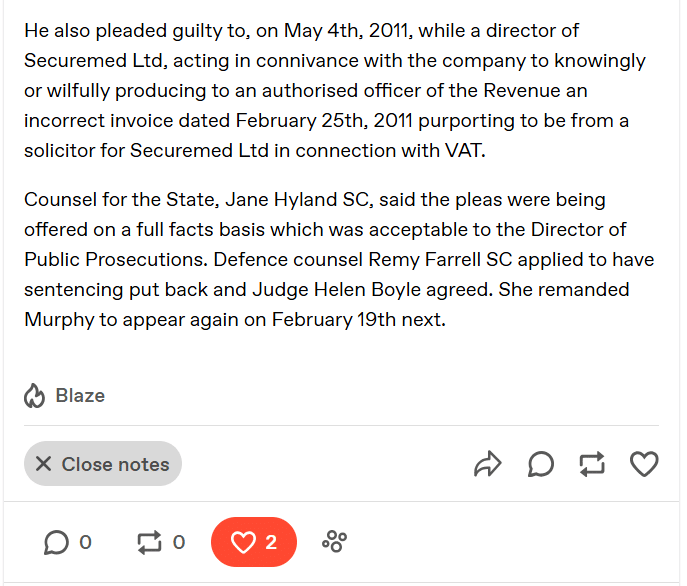Click the paragraph mentioning Jane Hyland SC
The width and height of the screenshot is (687, 586).
coord(339,259)
